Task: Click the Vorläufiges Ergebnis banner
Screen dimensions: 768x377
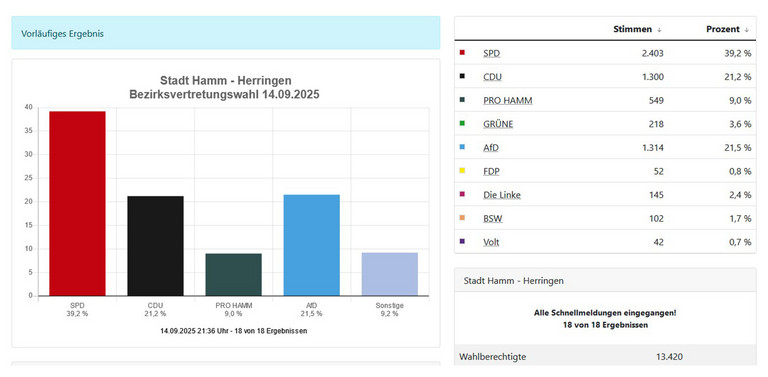Action: point(226,33)
